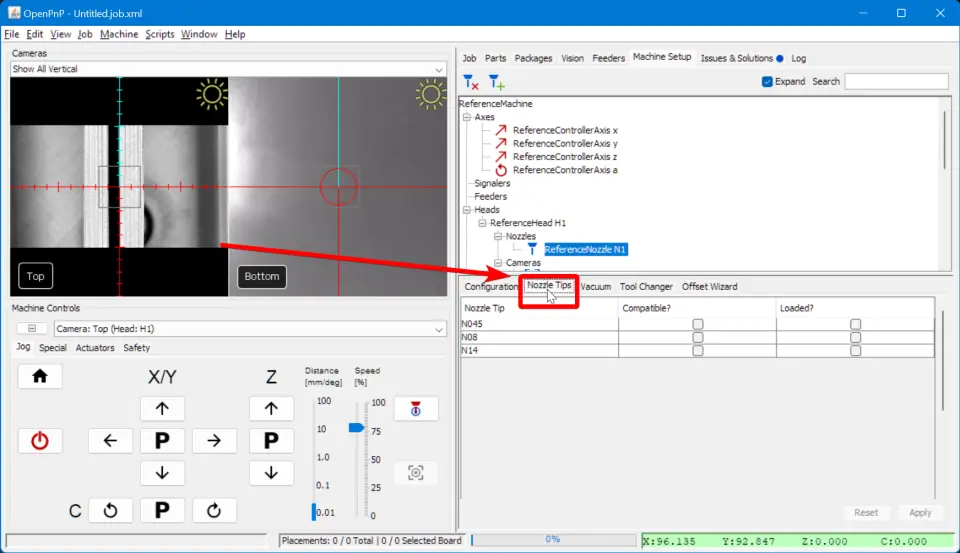The height and width of the screenshot is (553, 960).
Task: Jog the Z axis up
Action: 270,408
